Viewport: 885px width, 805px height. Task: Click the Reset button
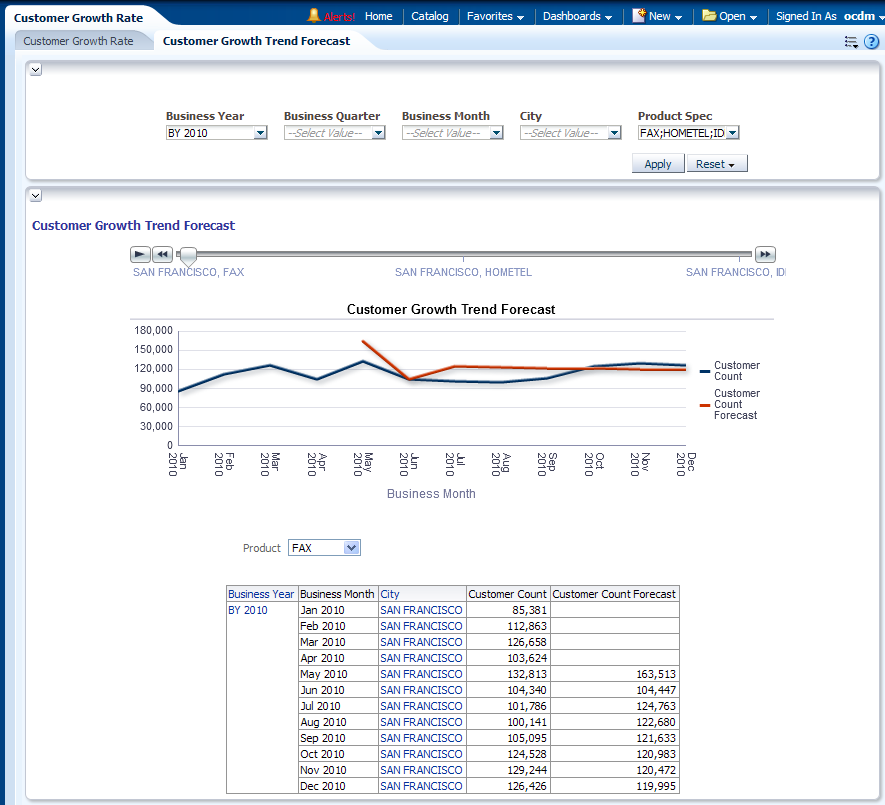[716, 164]
